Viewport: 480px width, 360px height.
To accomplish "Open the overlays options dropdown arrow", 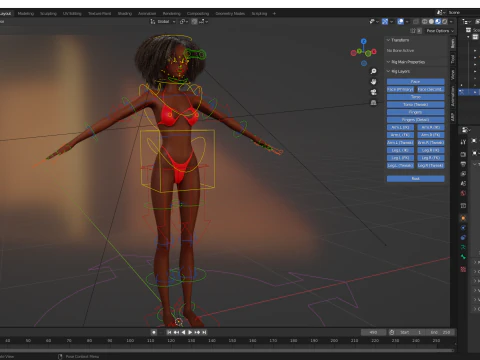I will [407, 22].
